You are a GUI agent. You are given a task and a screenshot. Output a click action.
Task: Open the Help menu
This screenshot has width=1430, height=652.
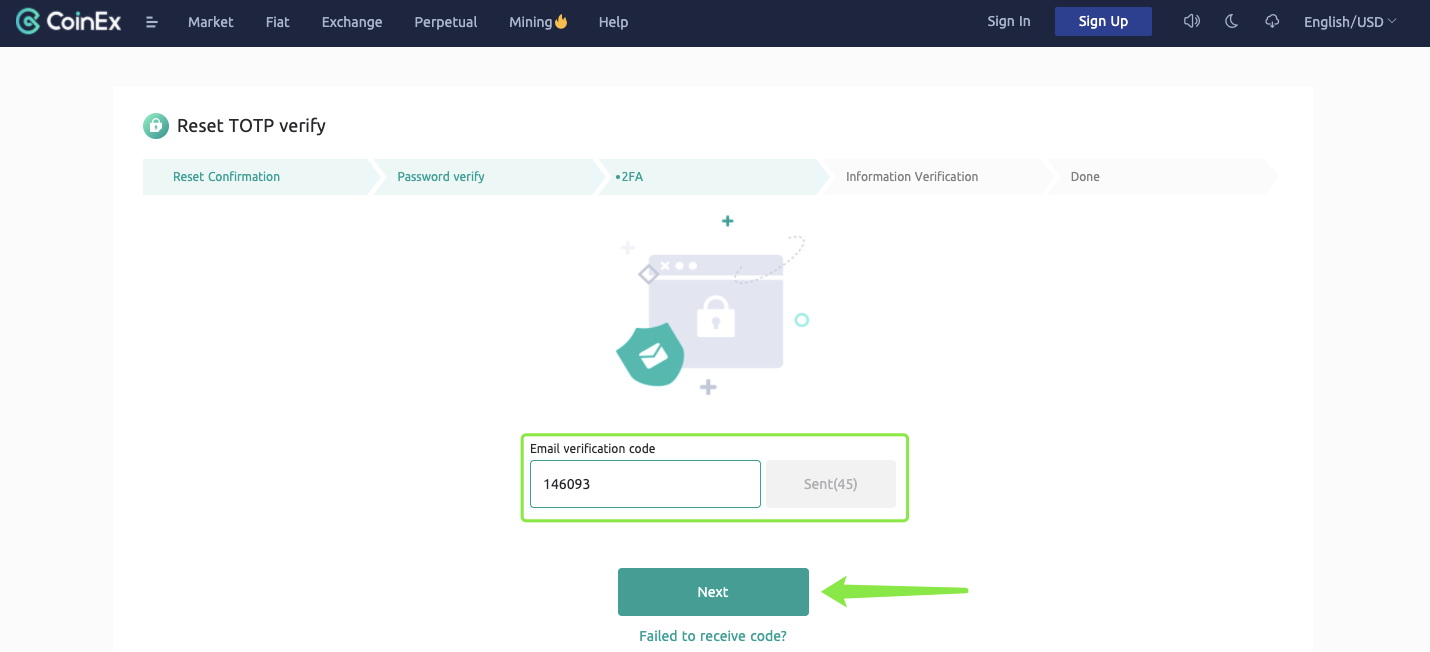613,21
